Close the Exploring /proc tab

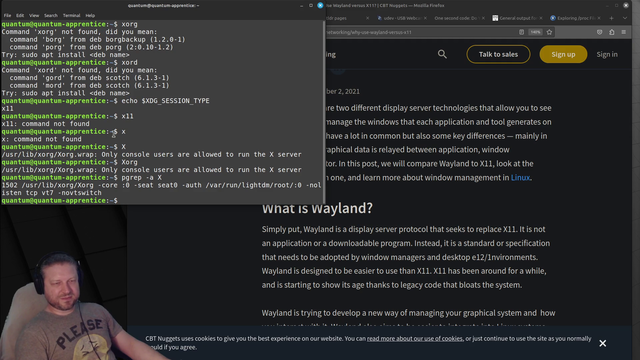(599, 18)
